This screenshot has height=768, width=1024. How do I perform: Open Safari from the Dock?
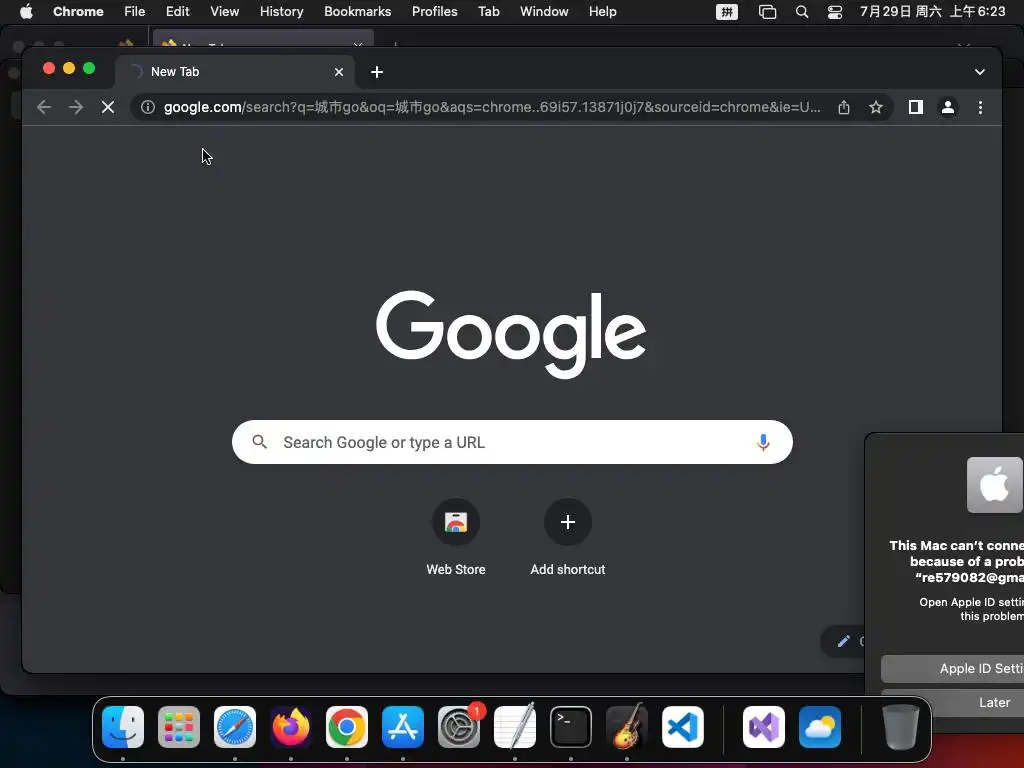[x=235, y=727]
